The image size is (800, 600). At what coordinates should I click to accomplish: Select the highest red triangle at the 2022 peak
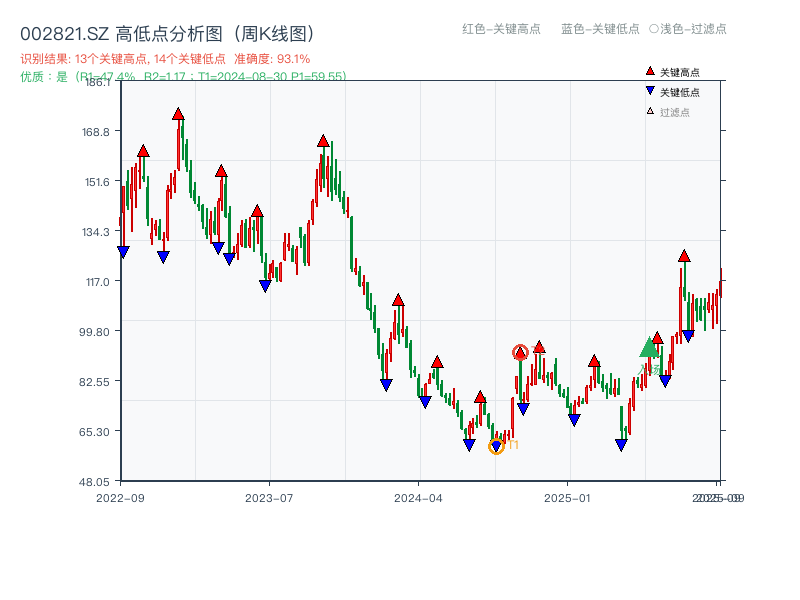(x=178, y=114)
